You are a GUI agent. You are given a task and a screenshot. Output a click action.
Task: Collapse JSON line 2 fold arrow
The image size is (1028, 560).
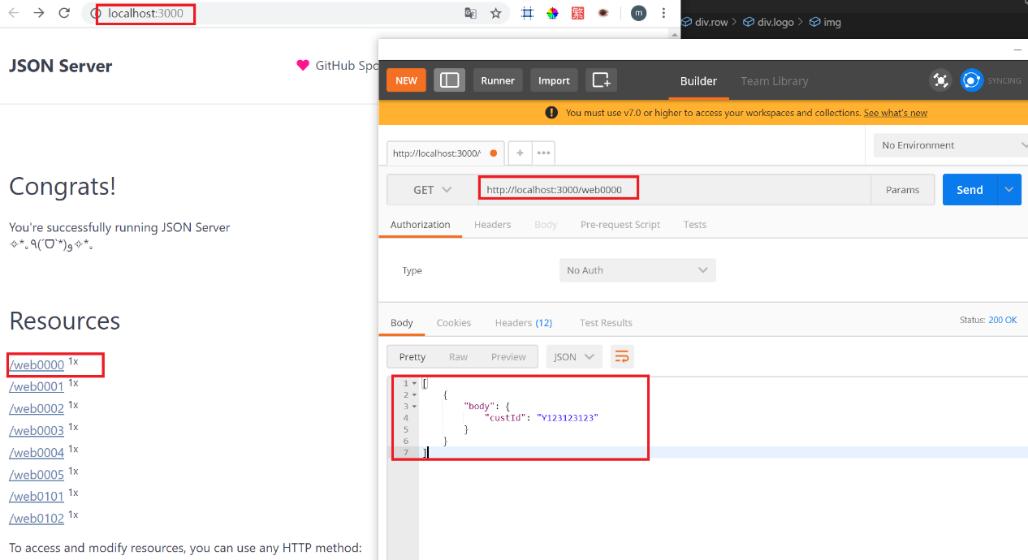click(x=414, y=395)
